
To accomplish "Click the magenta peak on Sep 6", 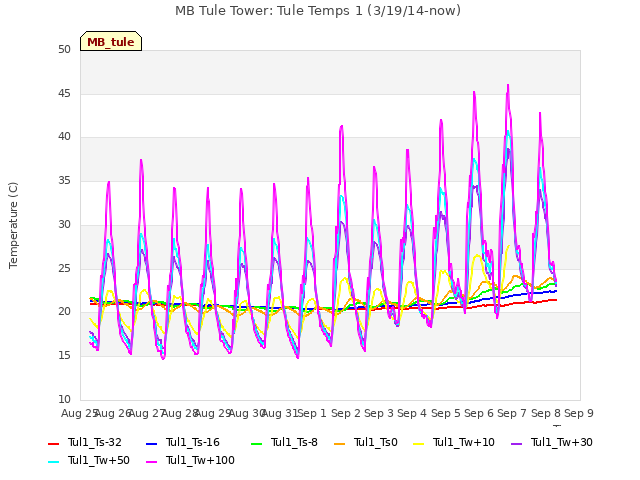I will point(474,92).
